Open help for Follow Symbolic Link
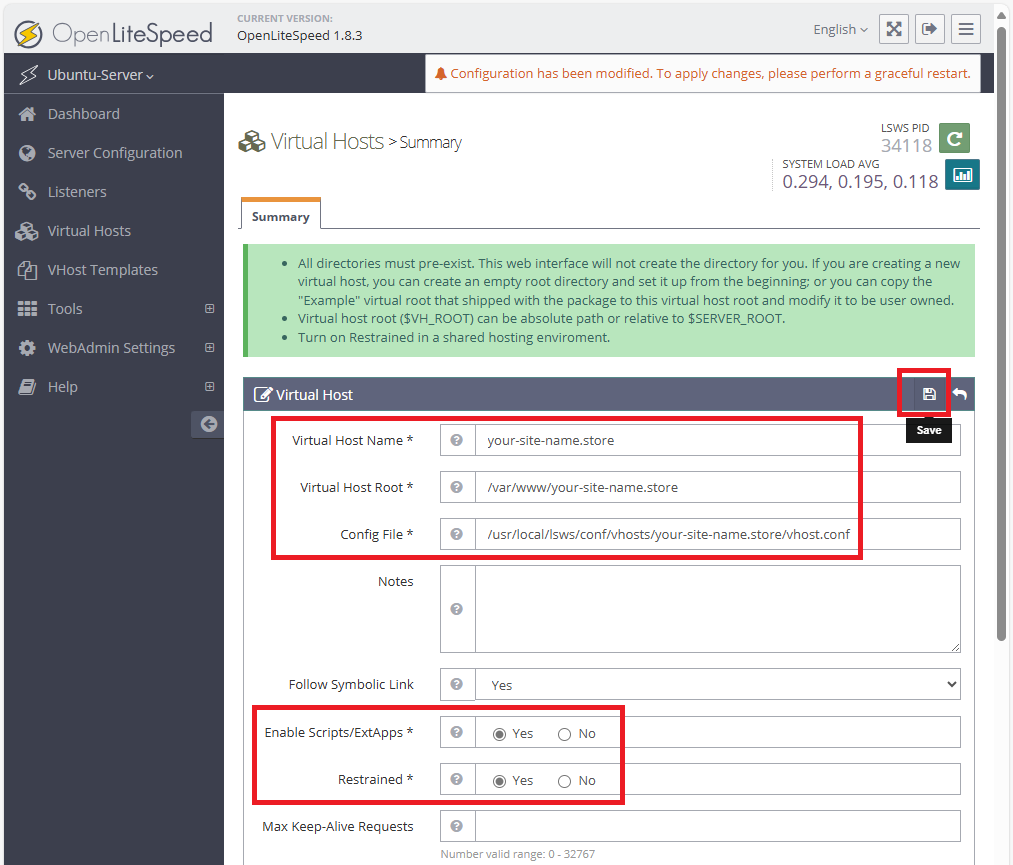Image resolution: width=1013 pixels, height=865 pixels. pos(457,684)
